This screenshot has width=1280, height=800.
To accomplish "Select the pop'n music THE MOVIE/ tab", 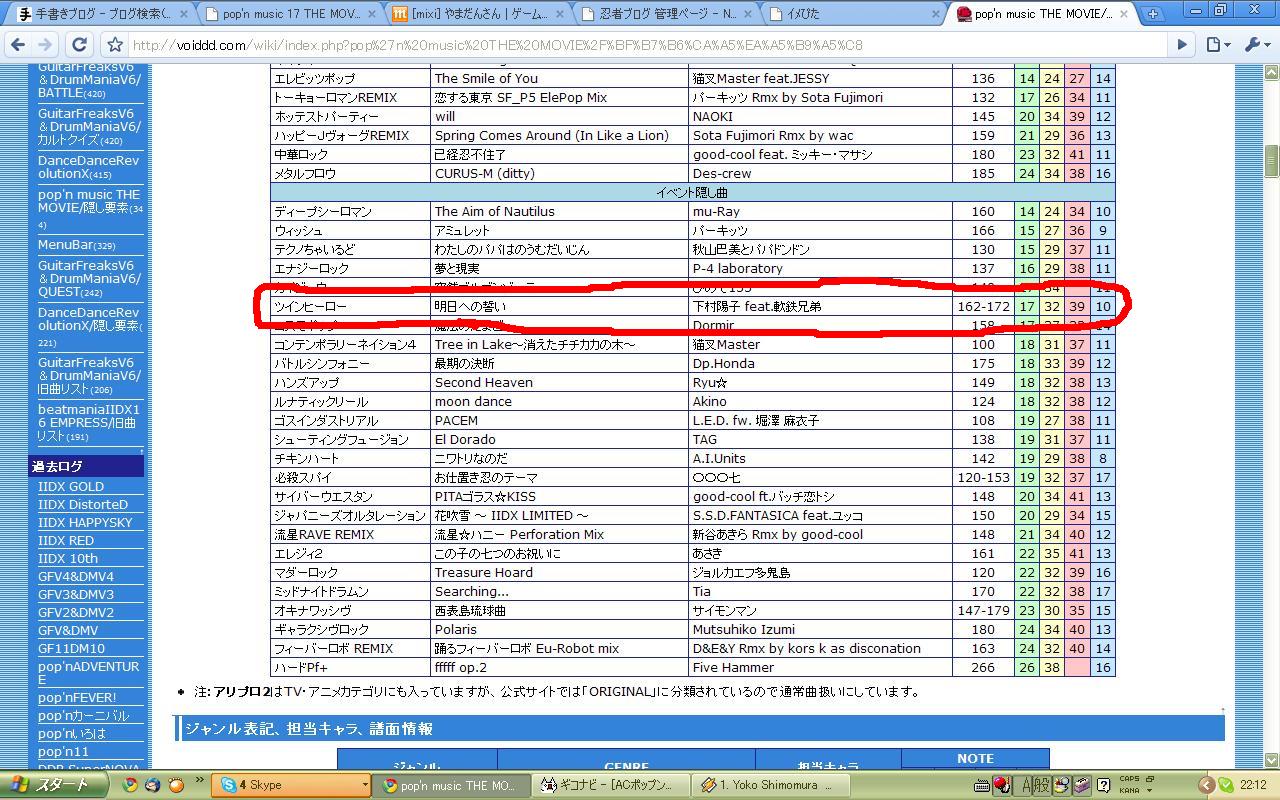I will pyautogui.click(x=1043, y=14).
